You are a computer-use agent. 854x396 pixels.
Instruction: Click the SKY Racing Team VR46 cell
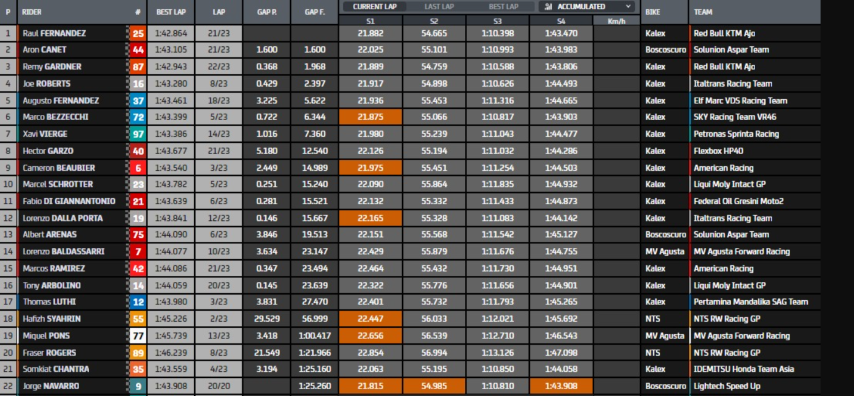coord(755,117)
